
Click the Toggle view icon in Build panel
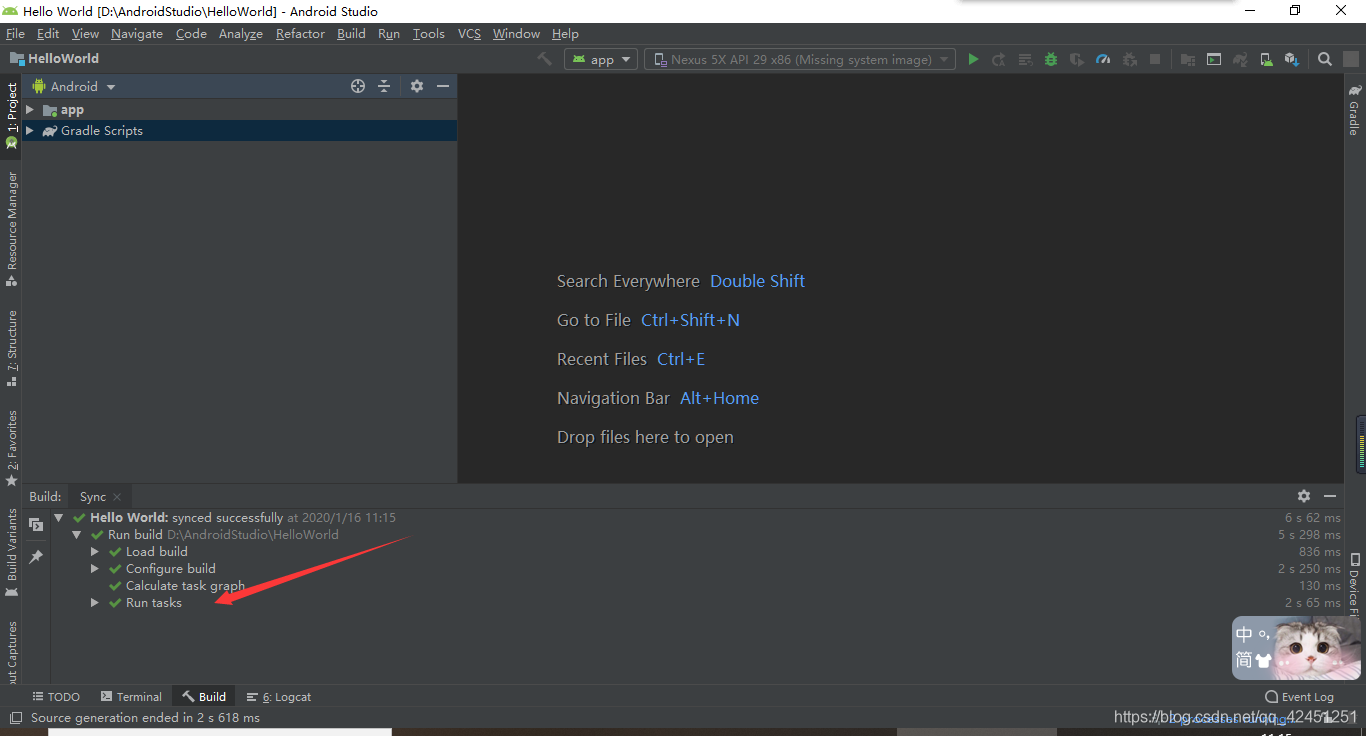(x=36, y=524)
